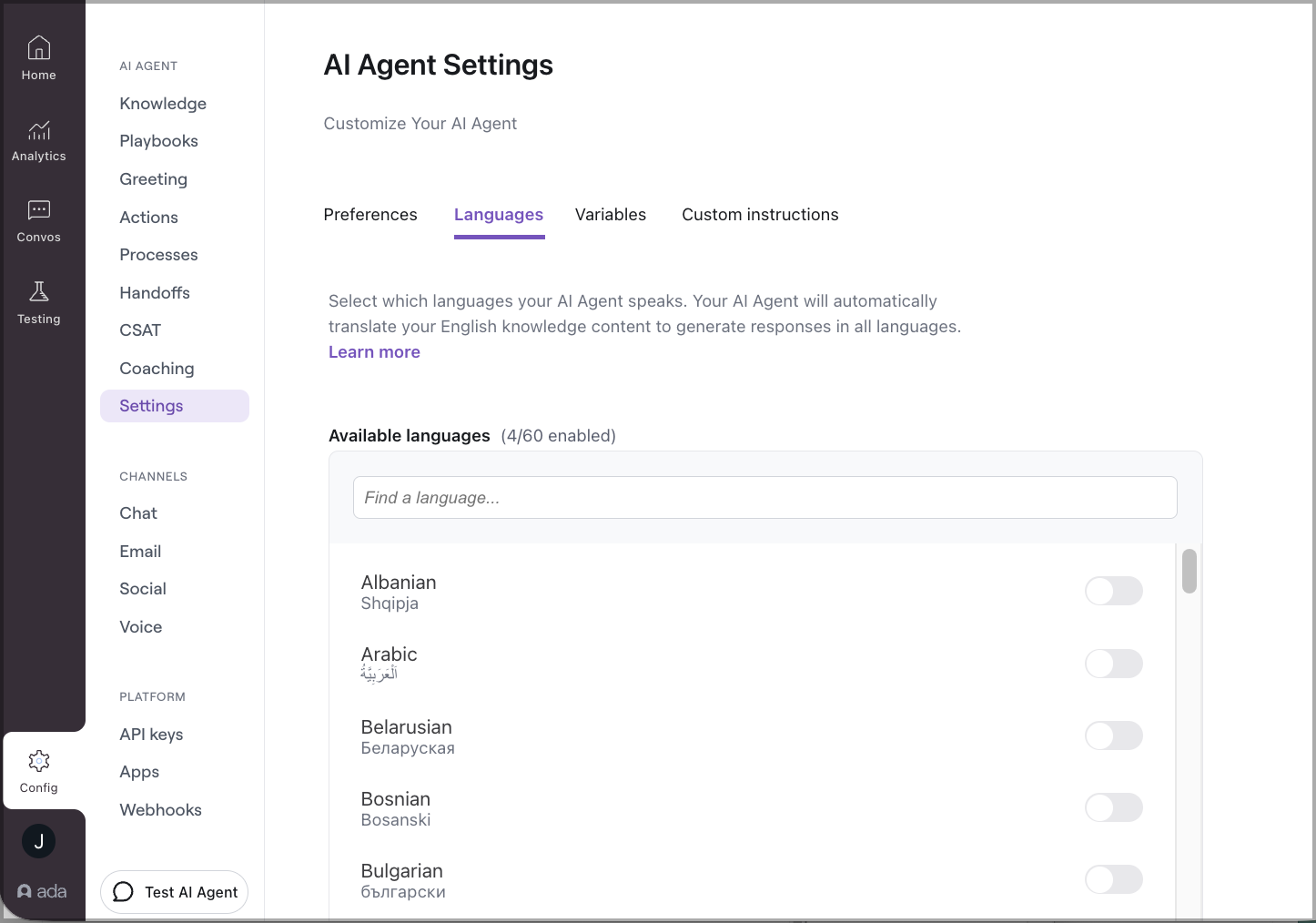The height and width of the screenshot is (923, 1316).
Task: Switch to the Variables tab
Action: [611, 215]
